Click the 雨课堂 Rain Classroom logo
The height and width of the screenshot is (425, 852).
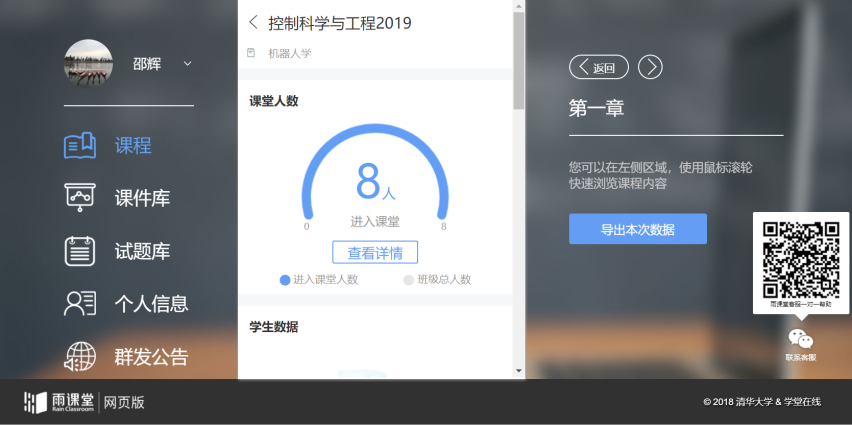click(60, 402)
